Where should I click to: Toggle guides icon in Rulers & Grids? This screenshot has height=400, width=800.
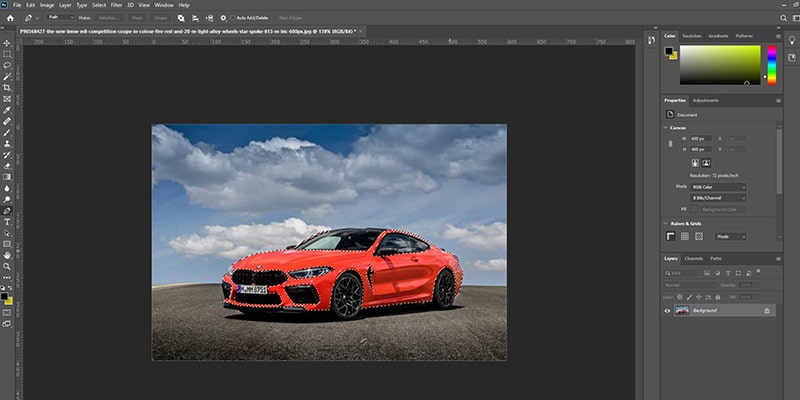click(699, 236)
